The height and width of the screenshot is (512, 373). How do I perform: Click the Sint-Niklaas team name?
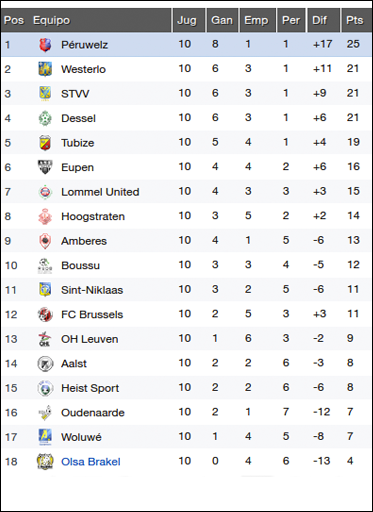[x=92, y=290]
